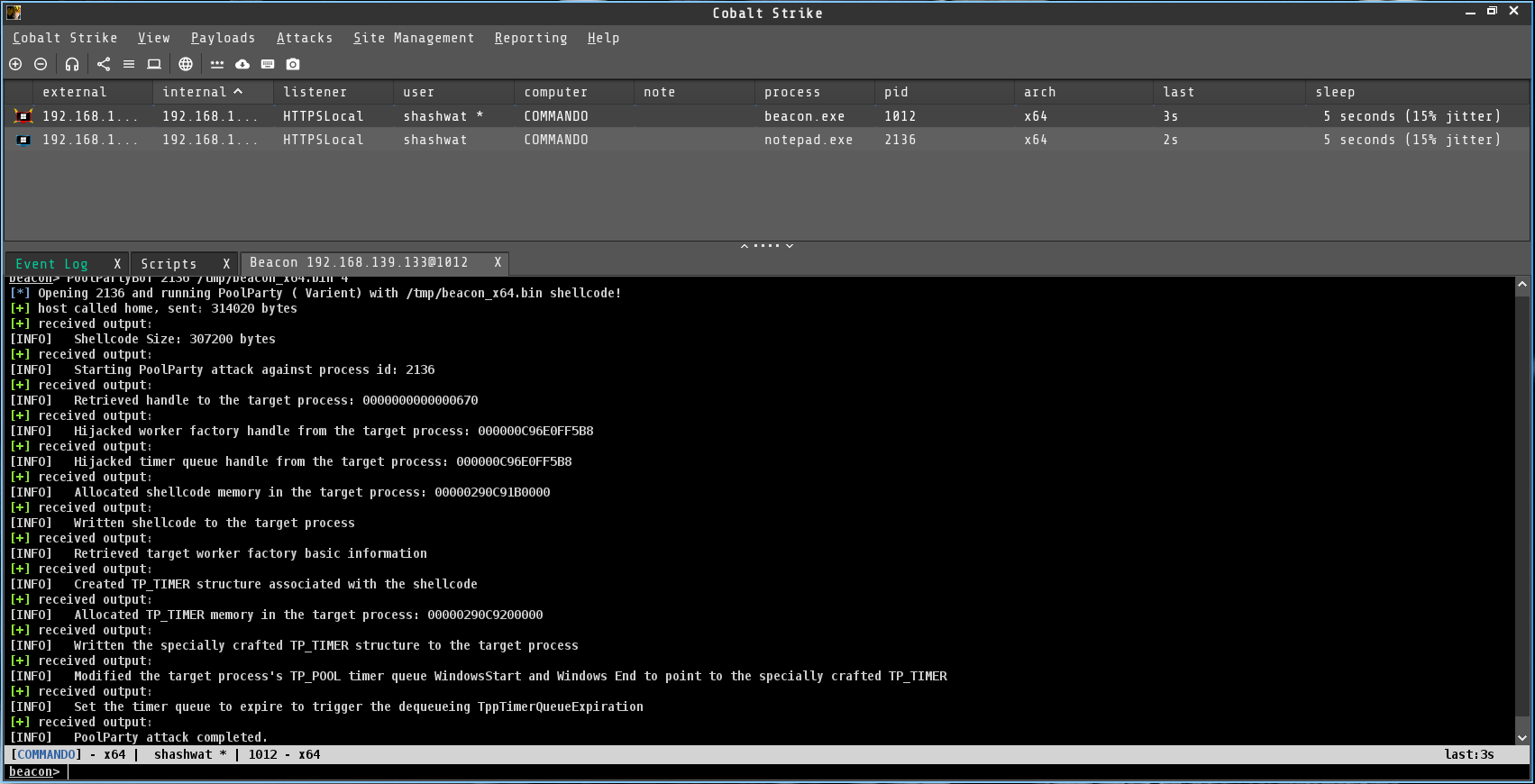Screen dimensions: 1535x784
Task: Select notepad.exe process cell
Action: click(815, 140)
